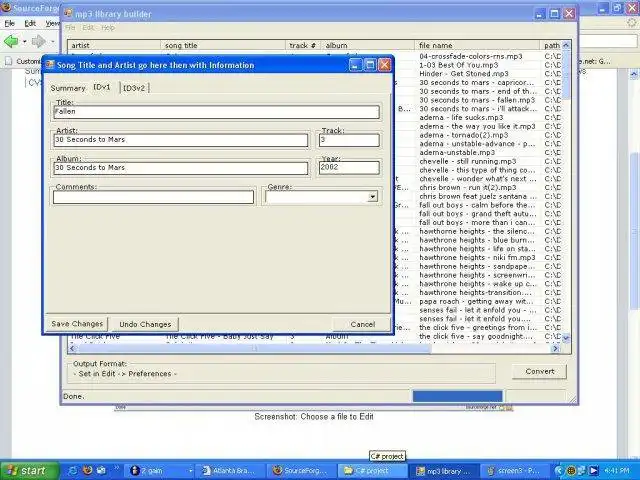
Task: Cancel the song information dialog
Action: point(362,324)
